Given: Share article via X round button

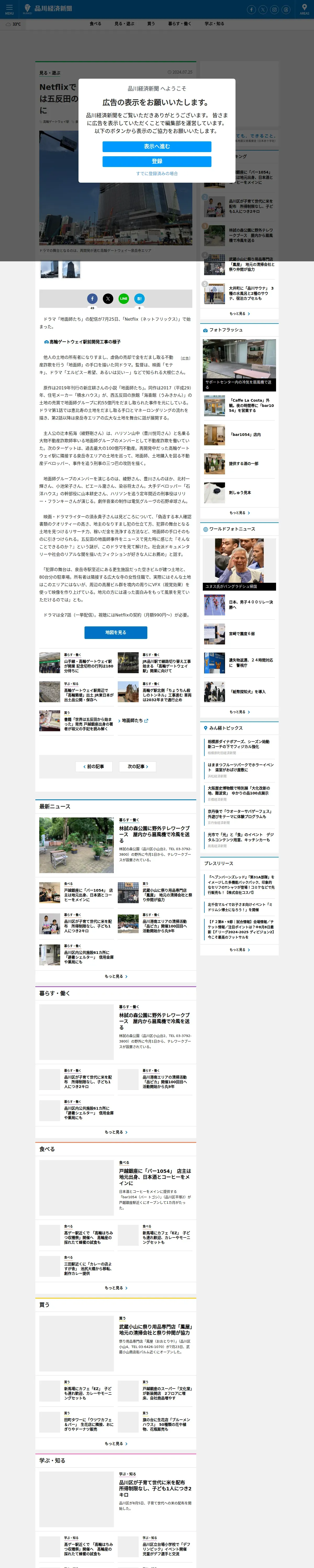Looking at the screenshot, I should (108, 298).
